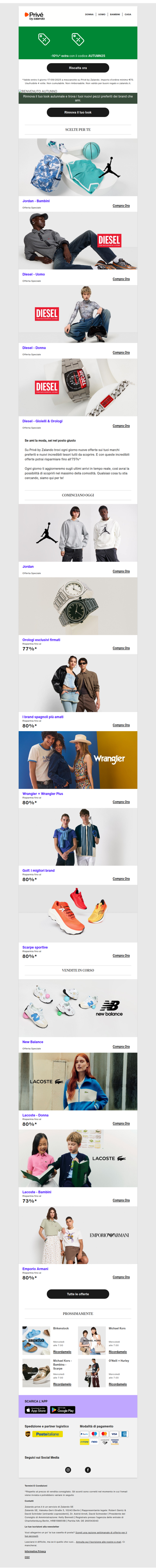This screenshot has width=156, height=1568.
Task: Click the Poste Italiane logo
Action: tap(48, 1434)
